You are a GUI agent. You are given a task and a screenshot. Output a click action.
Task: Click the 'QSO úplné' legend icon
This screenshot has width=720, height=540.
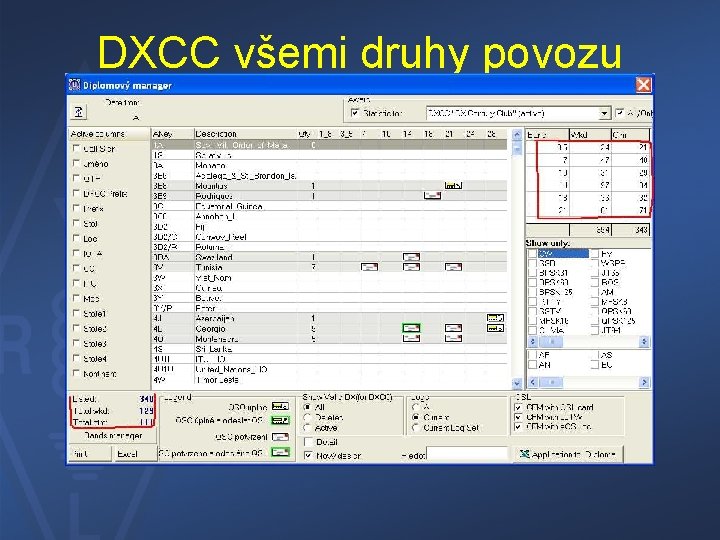(x=280, y=406)
